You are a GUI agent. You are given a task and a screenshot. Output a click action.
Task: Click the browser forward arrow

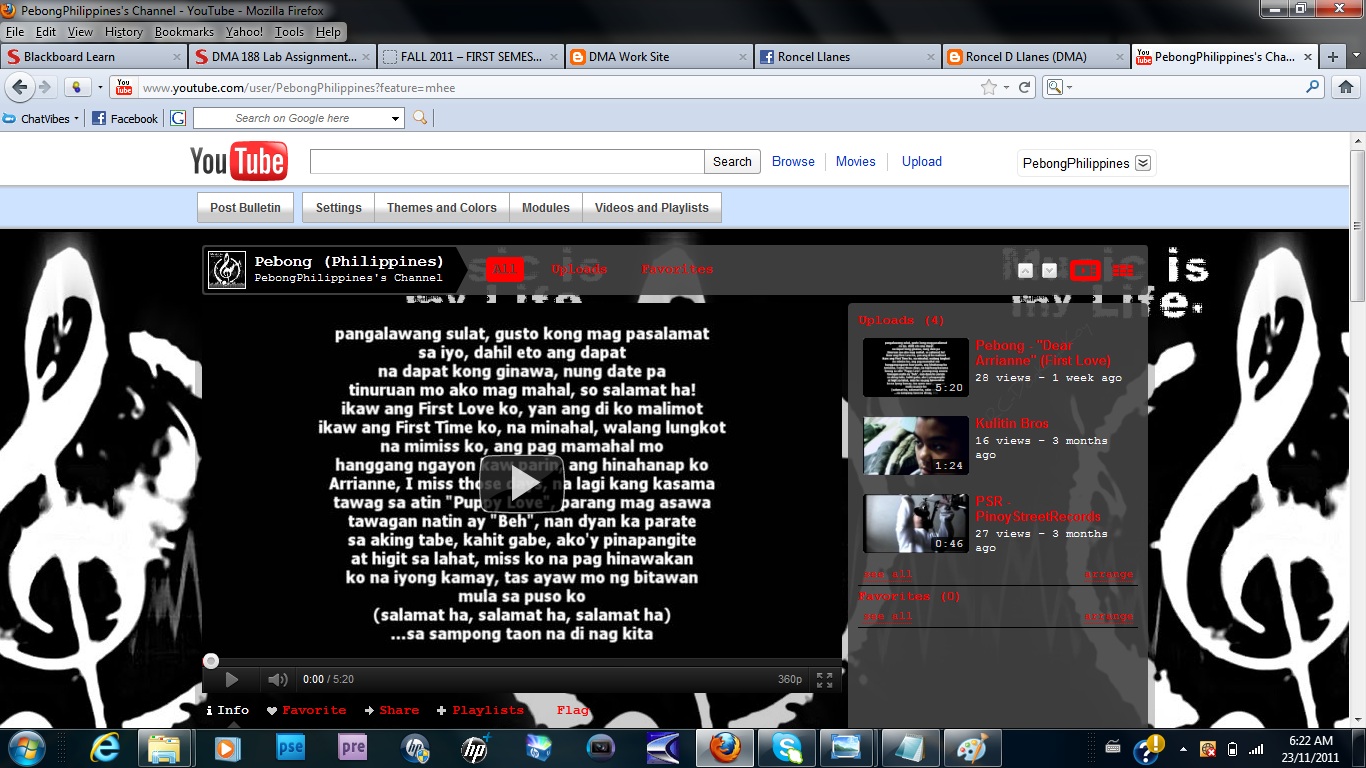tap(45, 87)
